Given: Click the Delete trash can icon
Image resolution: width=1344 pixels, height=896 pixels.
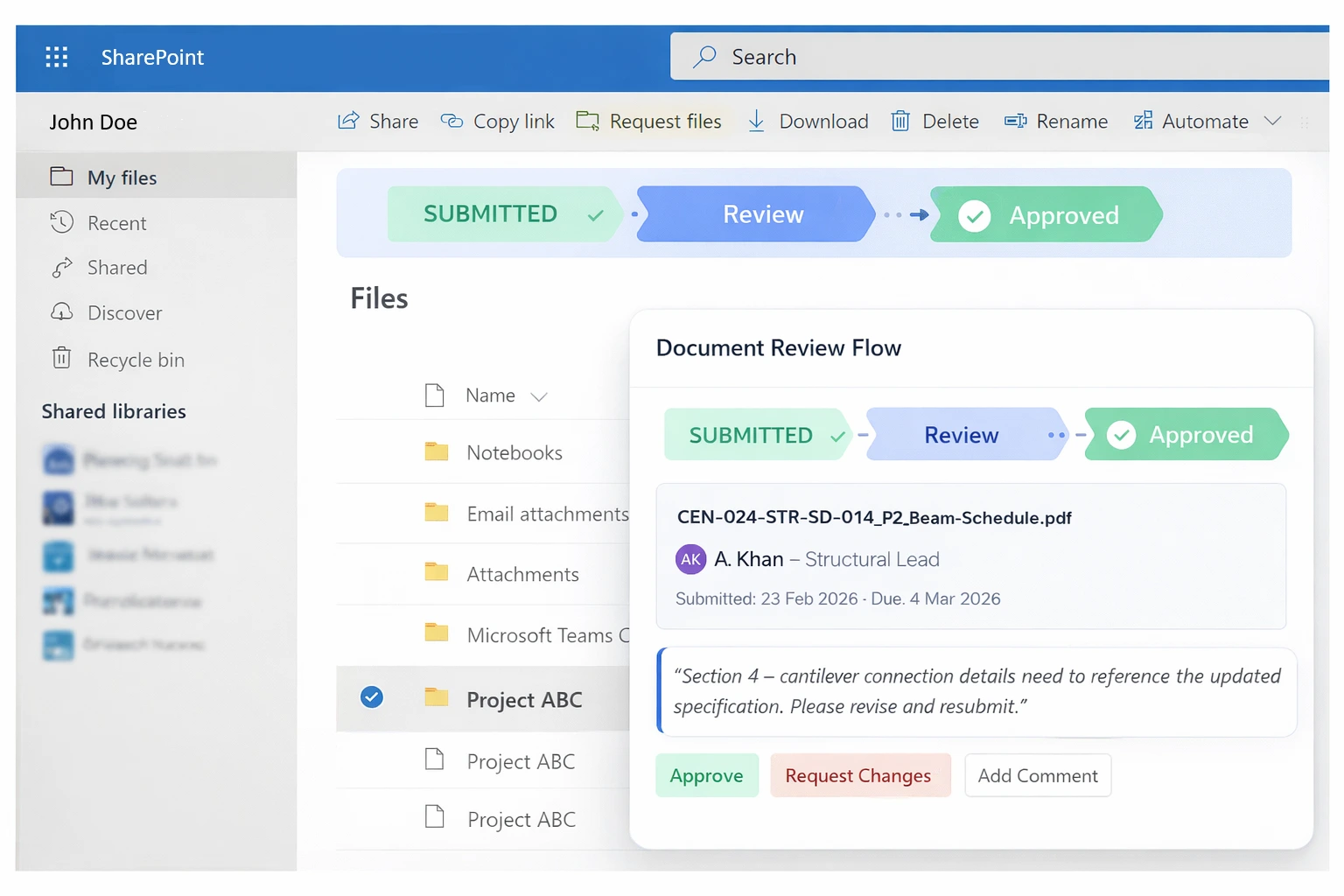Looking at the screenshot, I should tap(900, 121).
